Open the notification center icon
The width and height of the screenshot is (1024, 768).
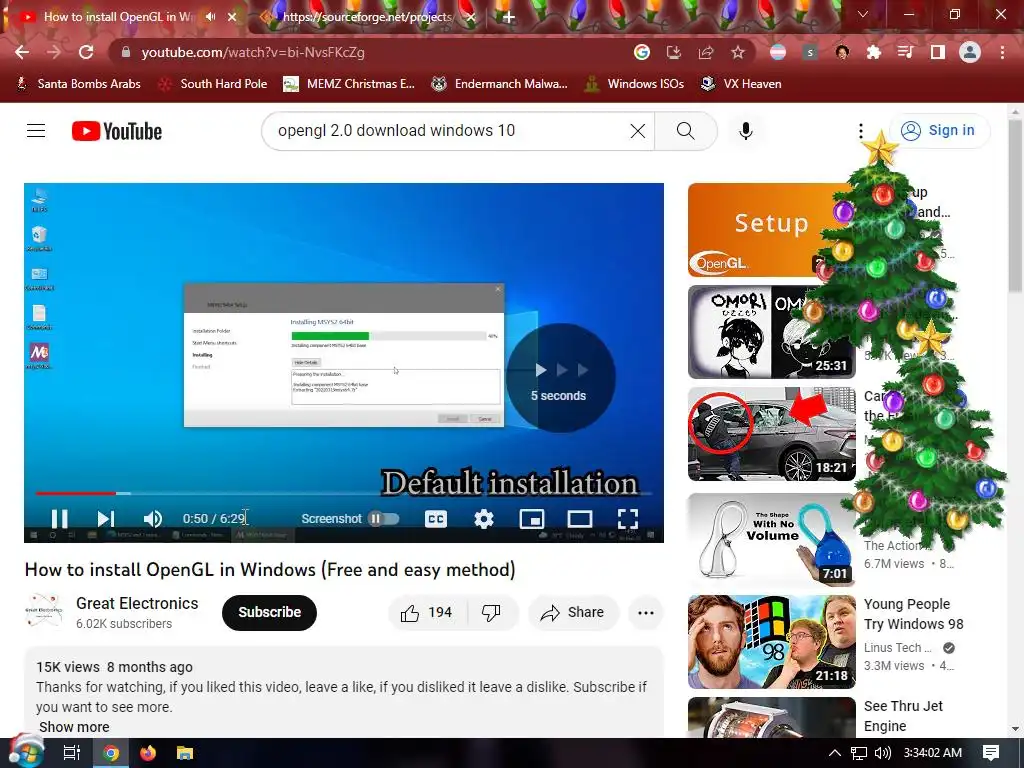991,753
